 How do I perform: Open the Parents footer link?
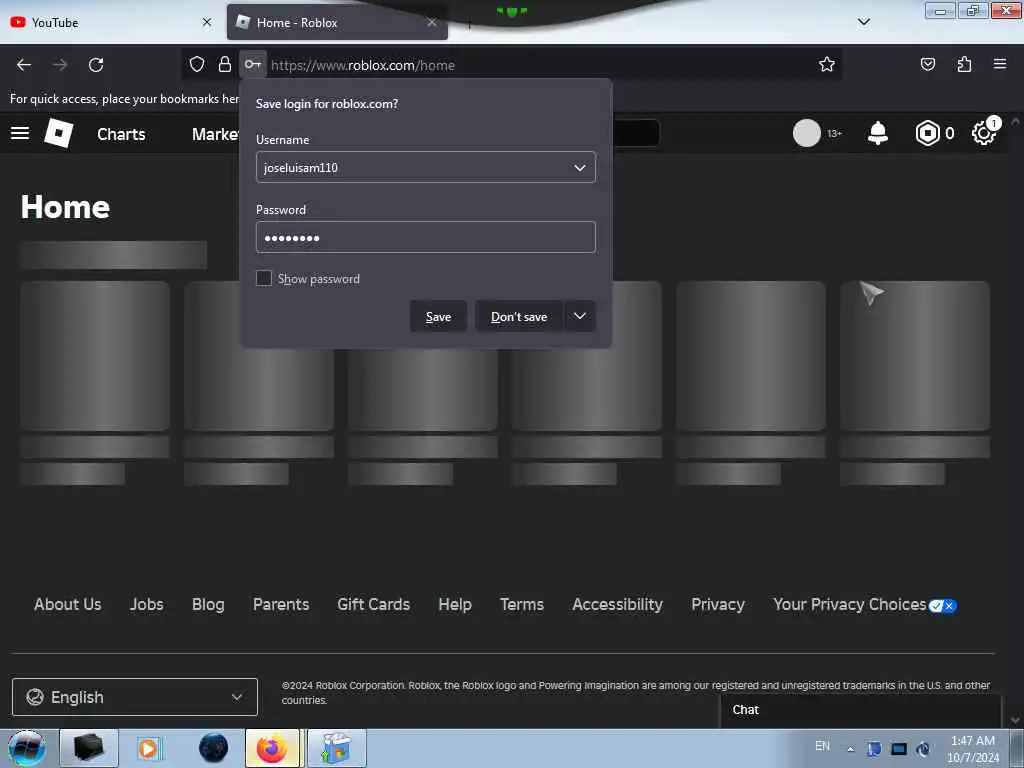(281, 605)
